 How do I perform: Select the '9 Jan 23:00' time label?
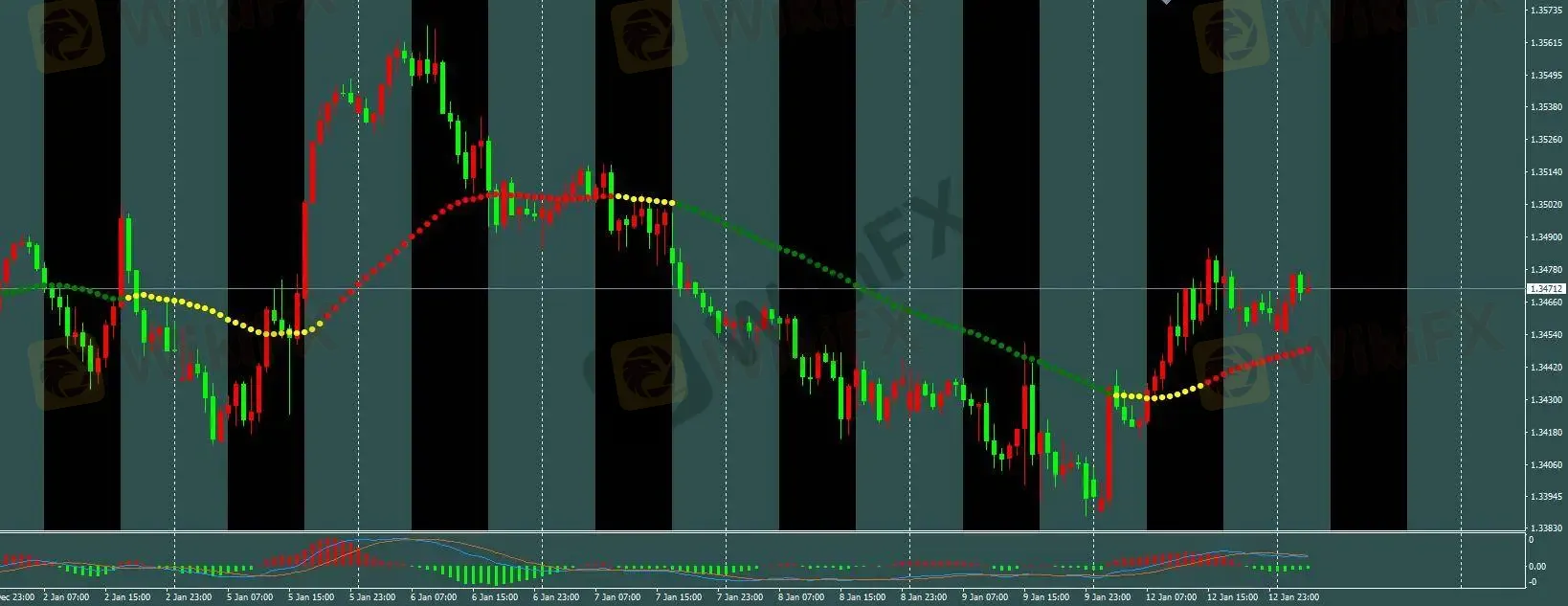point(1108,597)
